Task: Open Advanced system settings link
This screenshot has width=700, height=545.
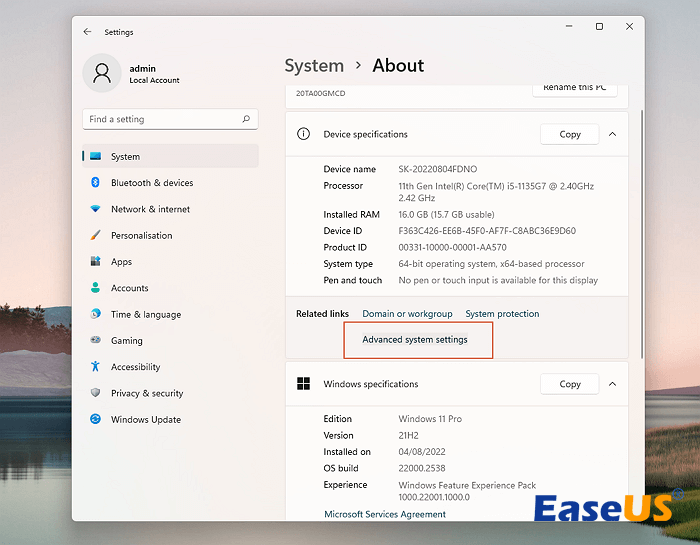Action: (414, 340)
